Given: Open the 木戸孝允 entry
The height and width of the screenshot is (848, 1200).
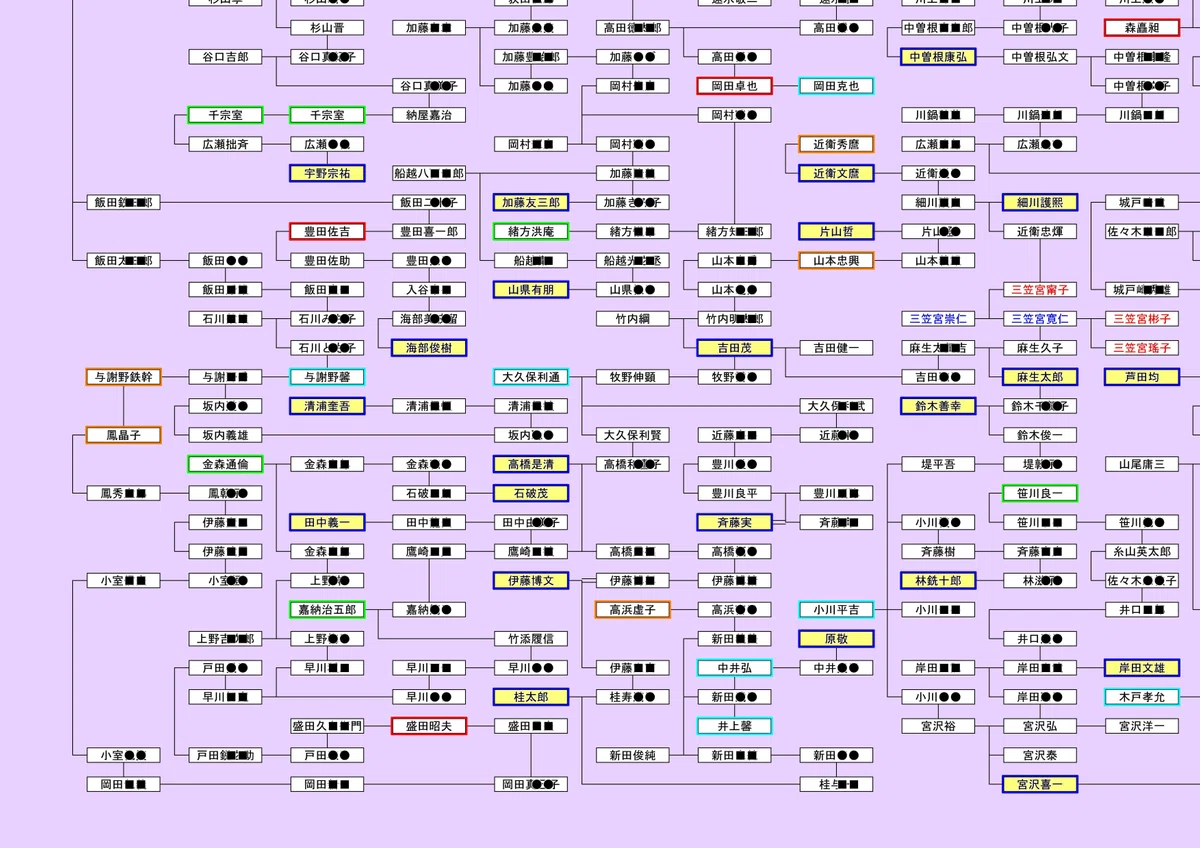Looking at the screenshot, I should [x=1141, y=697].
